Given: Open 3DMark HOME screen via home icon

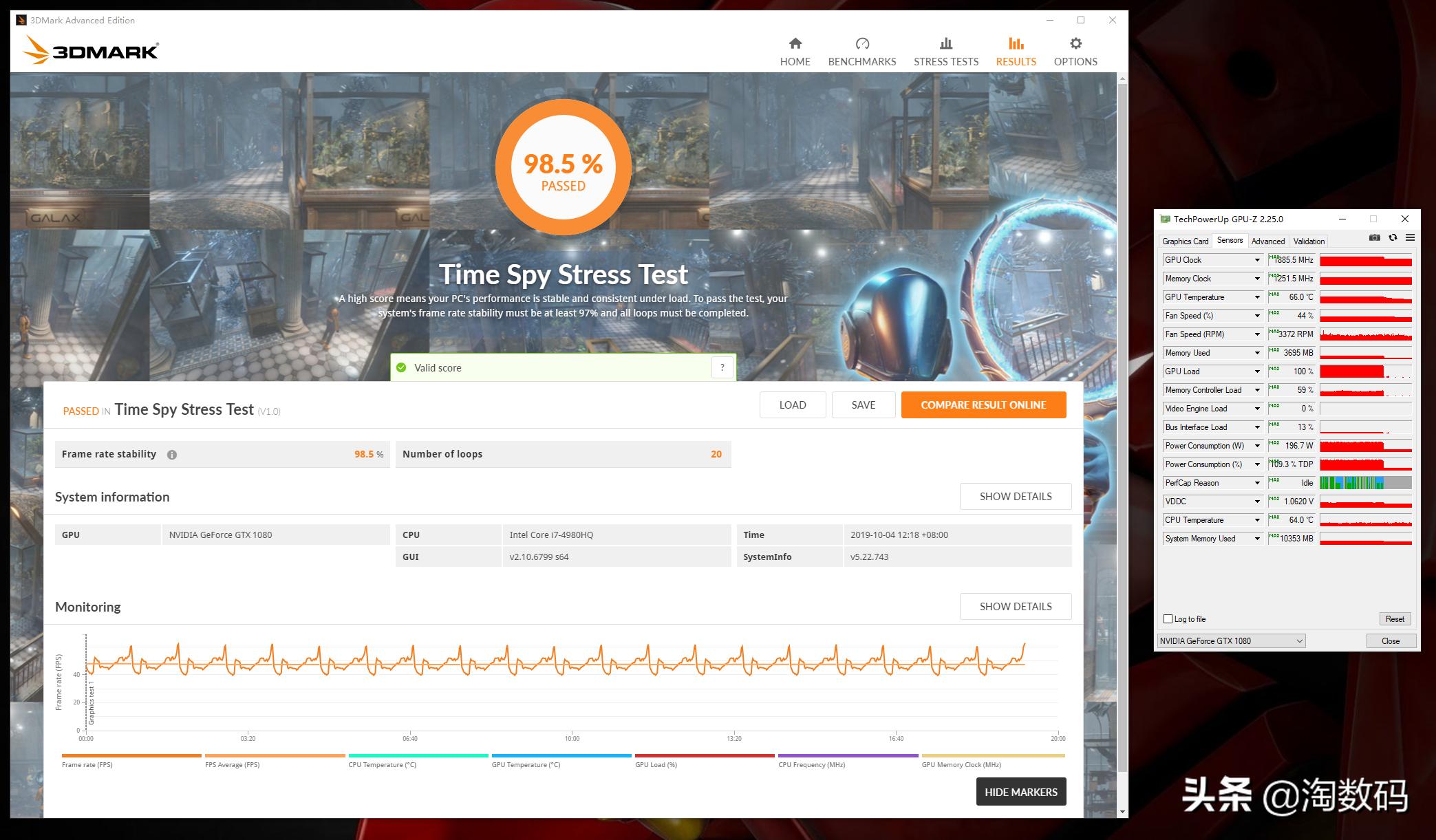Looking at the screenshot, I should (x=795, y=43).
